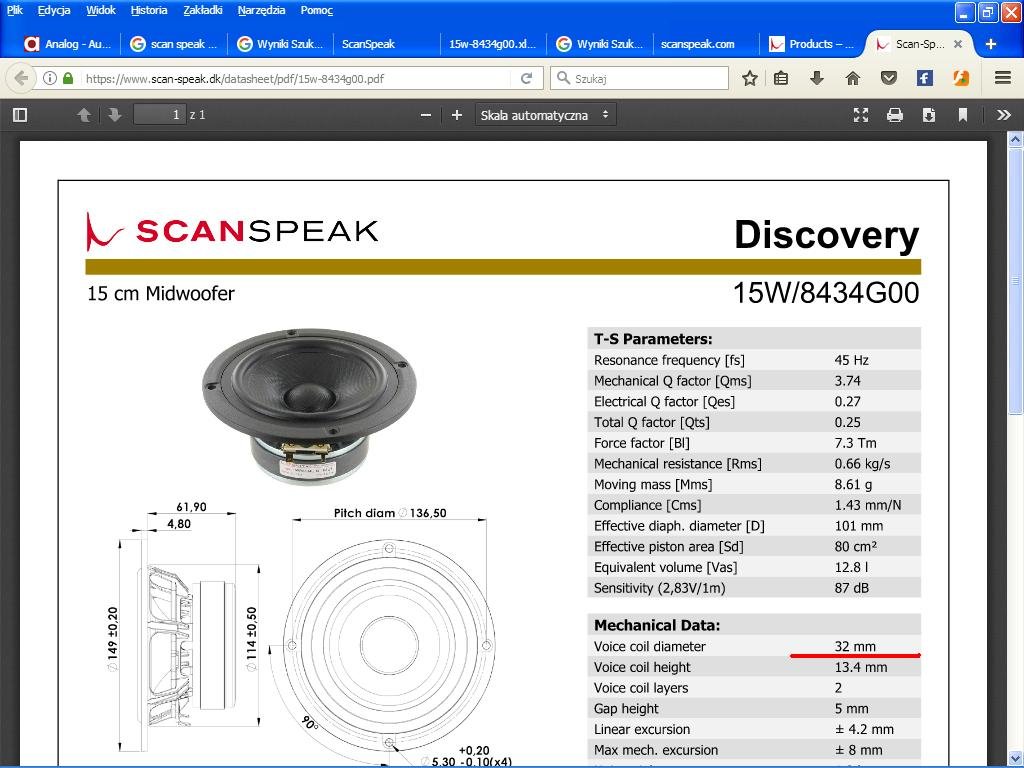Switch to the scanspeak.com tab
The width and height of the screenshot is (1024, 768).
tap(705, 44)
